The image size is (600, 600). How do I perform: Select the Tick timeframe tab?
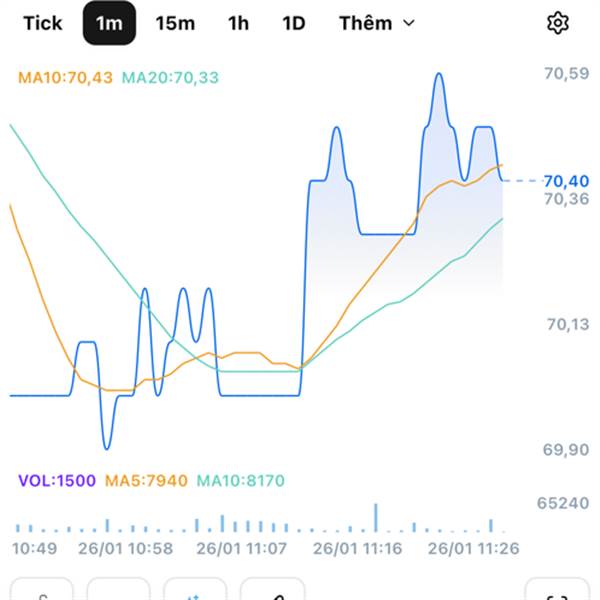click(42, 23)
